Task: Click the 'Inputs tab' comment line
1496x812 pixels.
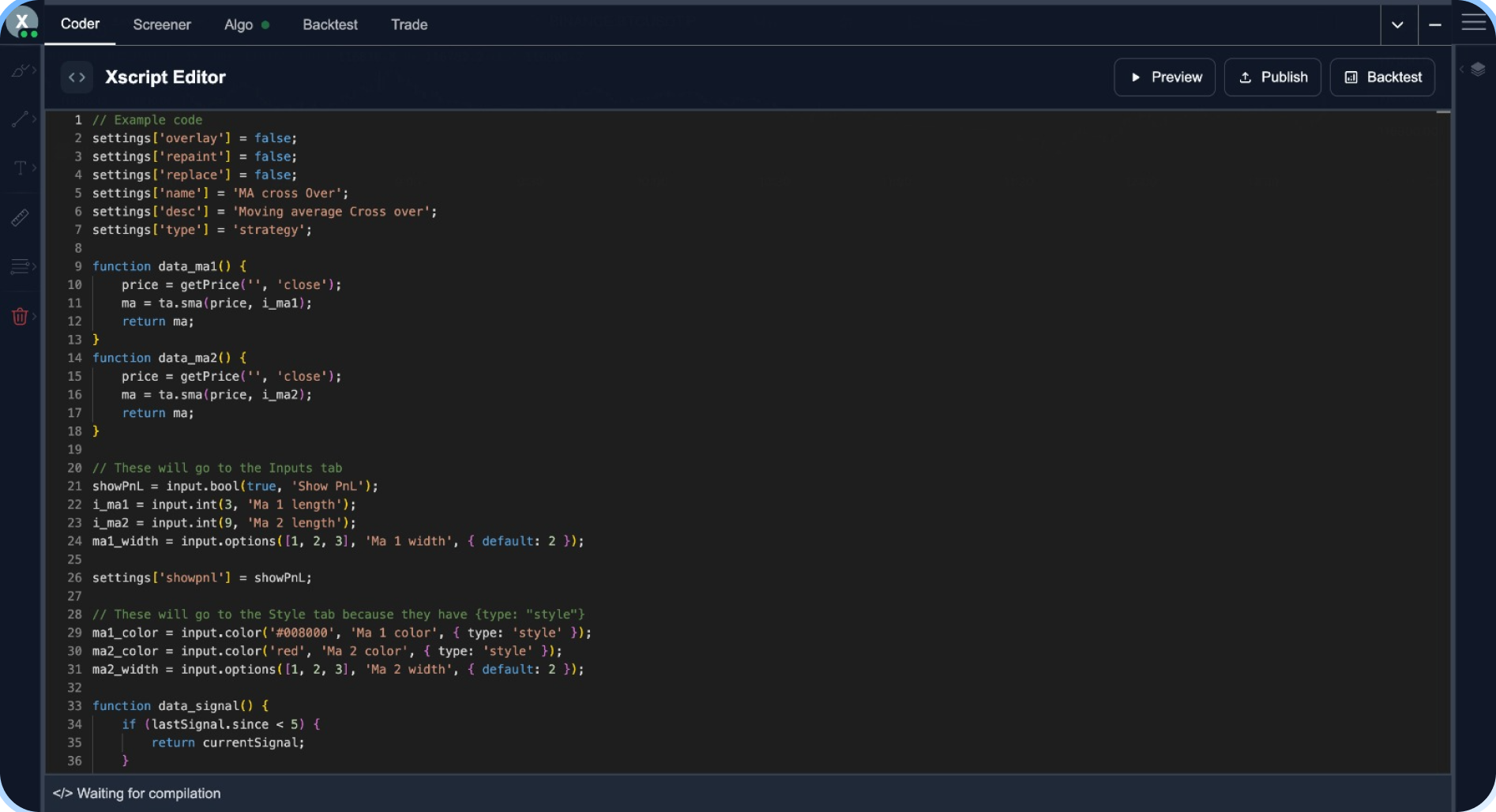Action: 217,468
